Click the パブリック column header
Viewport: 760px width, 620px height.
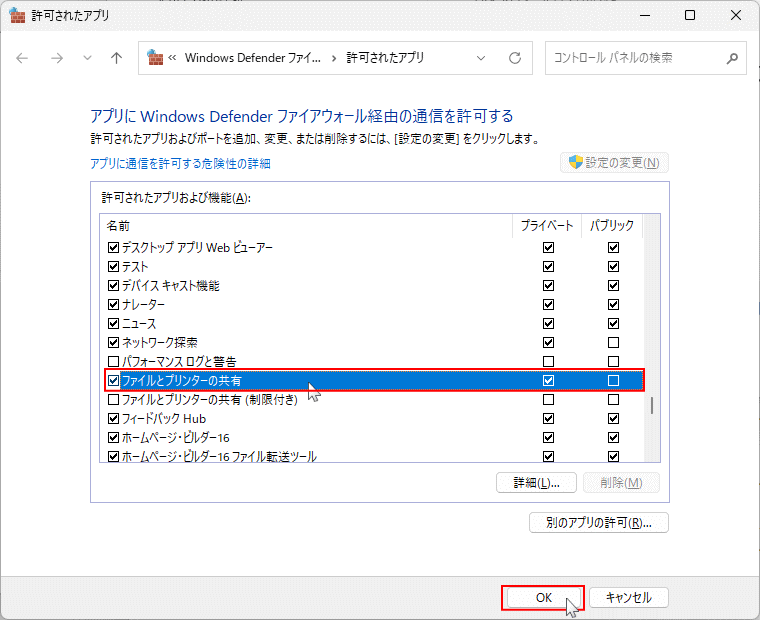pyautogui.click(x=612, y=225)
